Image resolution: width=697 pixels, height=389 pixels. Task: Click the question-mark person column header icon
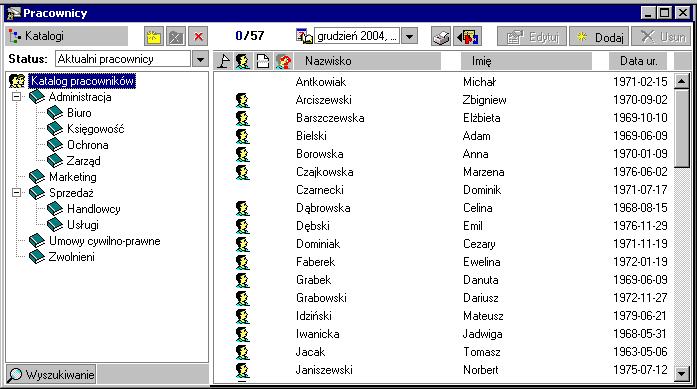pos(284,61)
